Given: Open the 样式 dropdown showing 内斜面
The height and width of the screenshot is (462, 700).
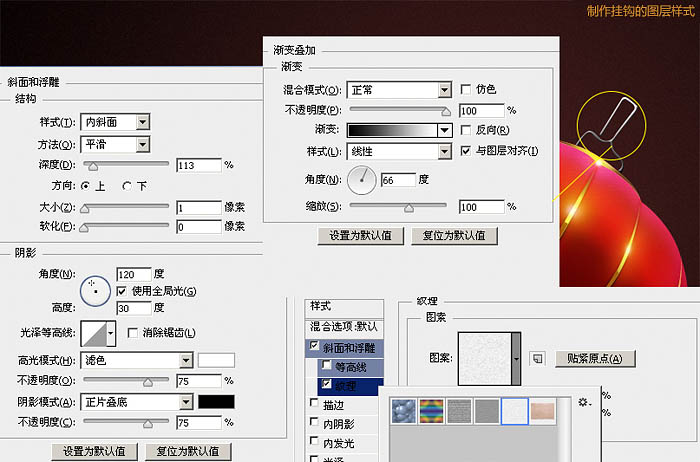Looking at the screenshot, I should tap(115, 122).
